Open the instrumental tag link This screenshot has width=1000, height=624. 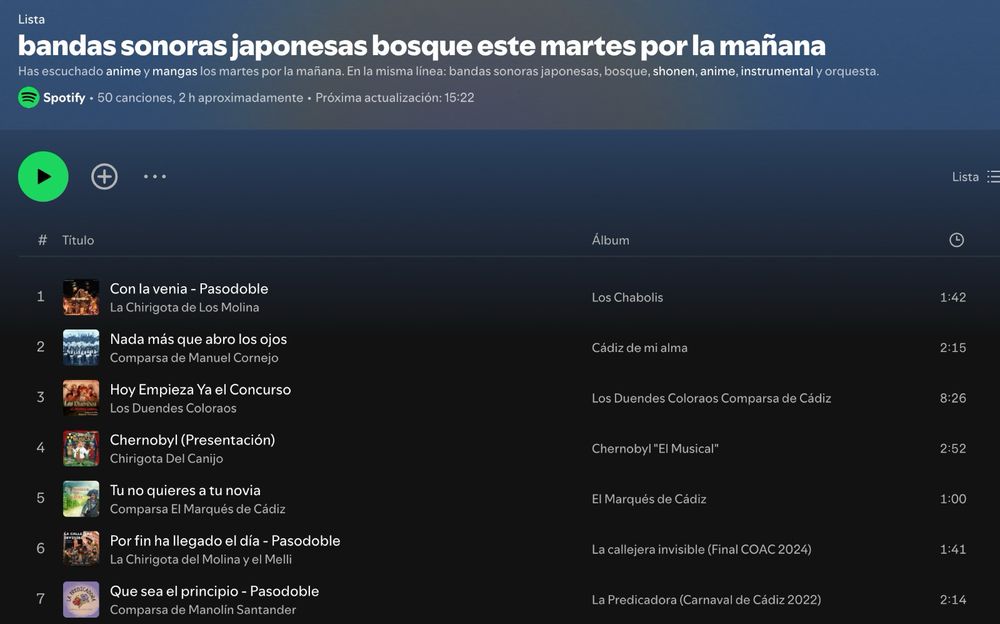777,71
